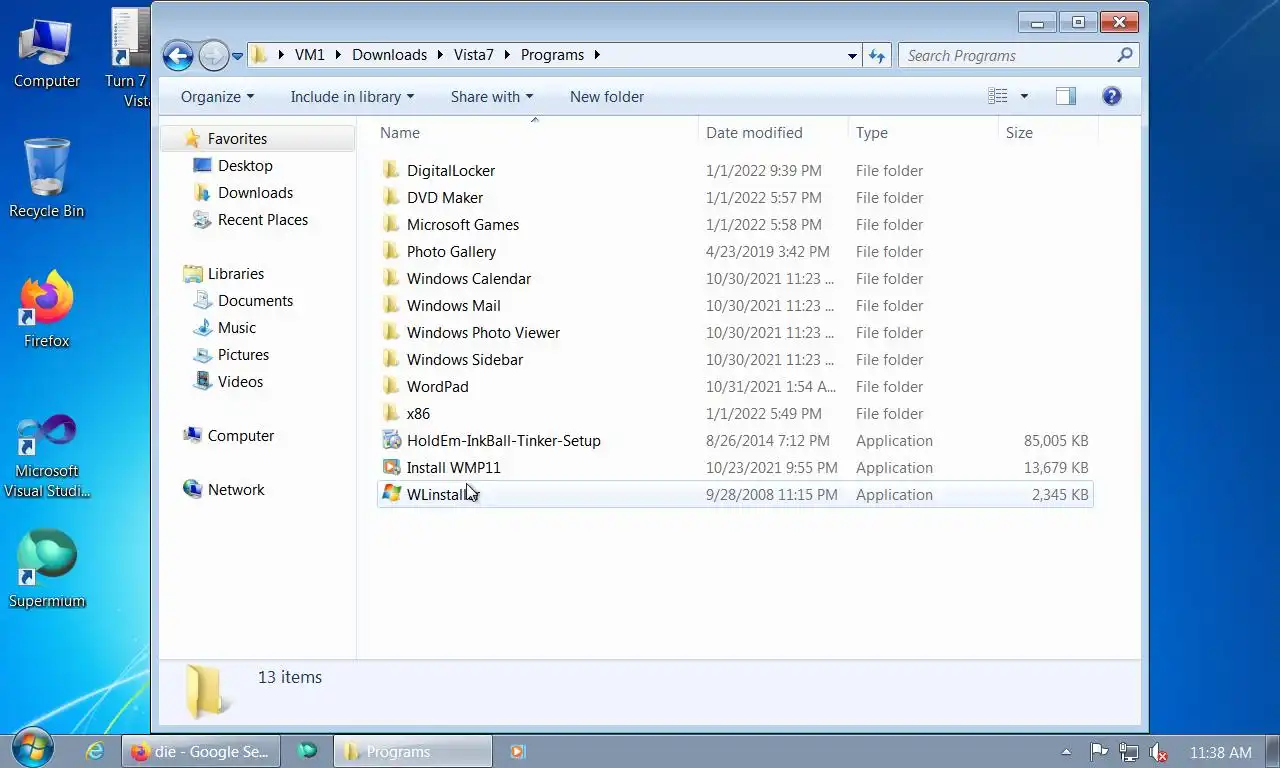Click the Action Center flag icon
The width and height of the screenshot is (1280, 768).
click(x=1098, y=752)
